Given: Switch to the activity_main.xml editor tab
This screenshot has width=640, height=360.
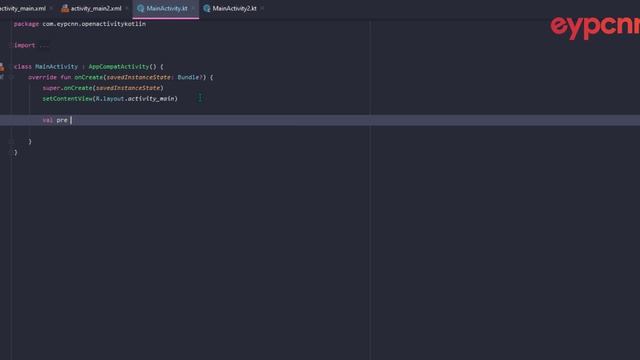Looking at the screenshot, I should pos(24,8).
